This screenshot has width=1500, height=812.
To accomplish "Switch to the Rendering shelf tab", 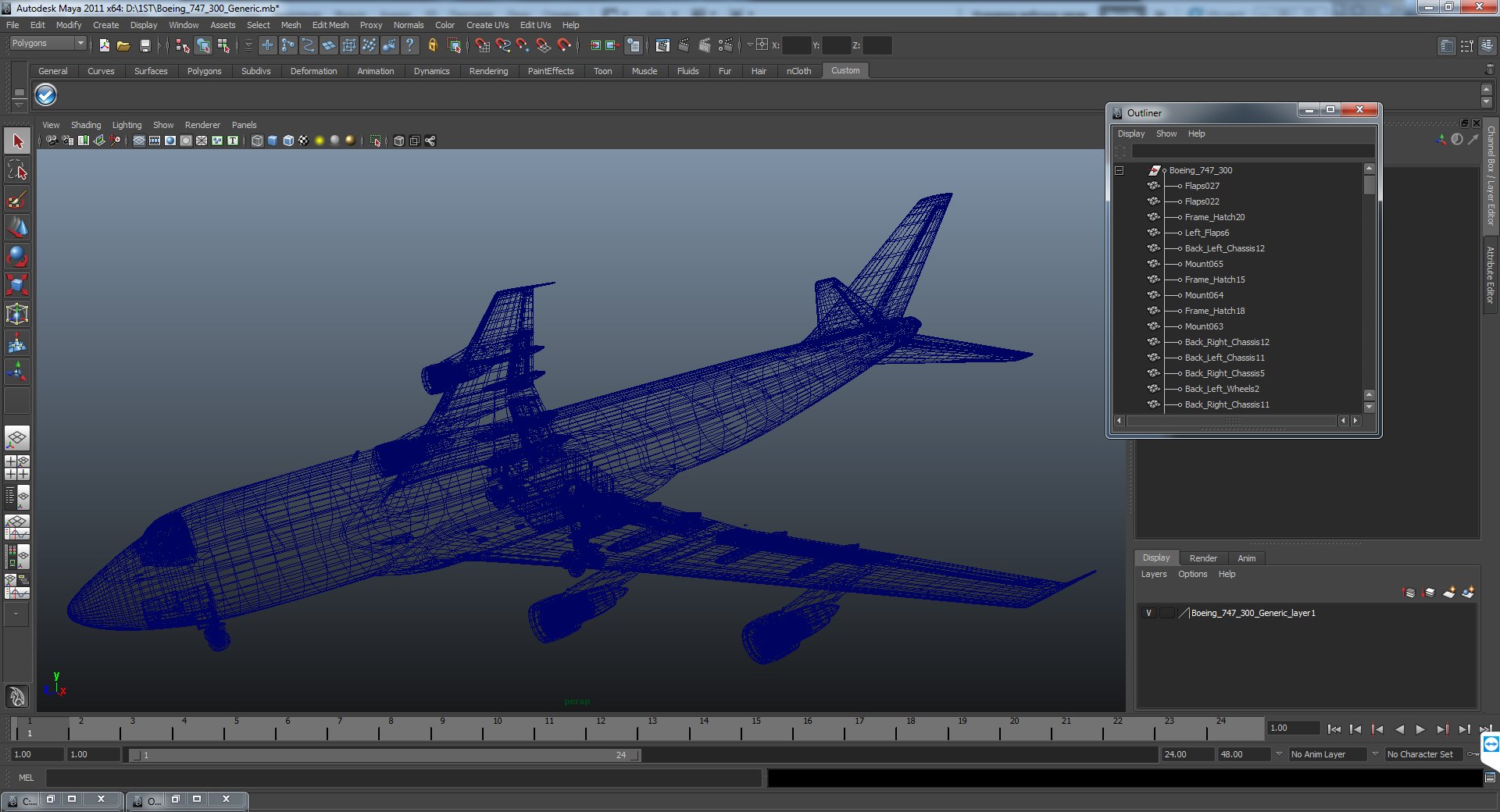I will (x=488, y=71).
